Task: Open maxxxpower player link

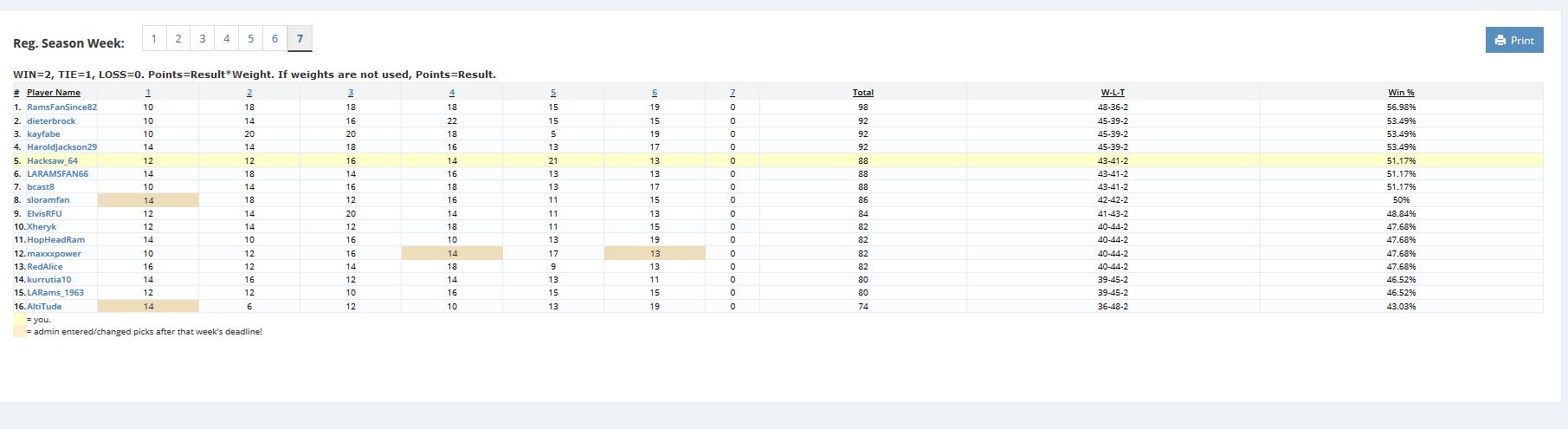Action: click(54, 253)
